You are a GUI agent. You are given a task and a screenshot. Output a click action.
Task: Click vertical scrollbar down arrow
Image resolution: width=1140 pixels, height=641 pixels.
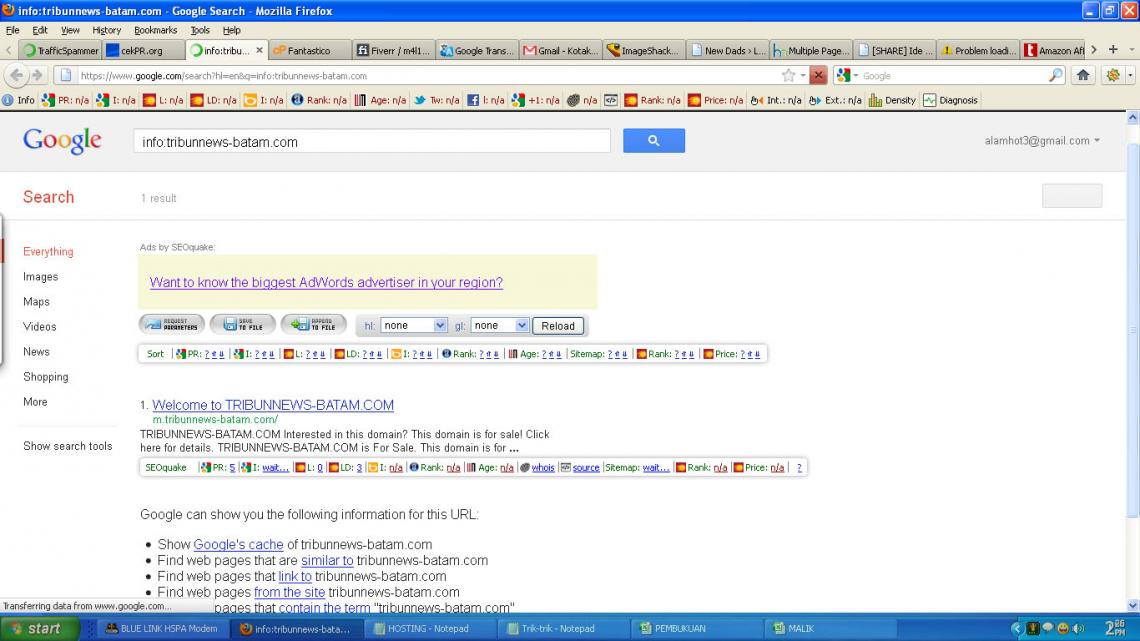(1132, 605)
